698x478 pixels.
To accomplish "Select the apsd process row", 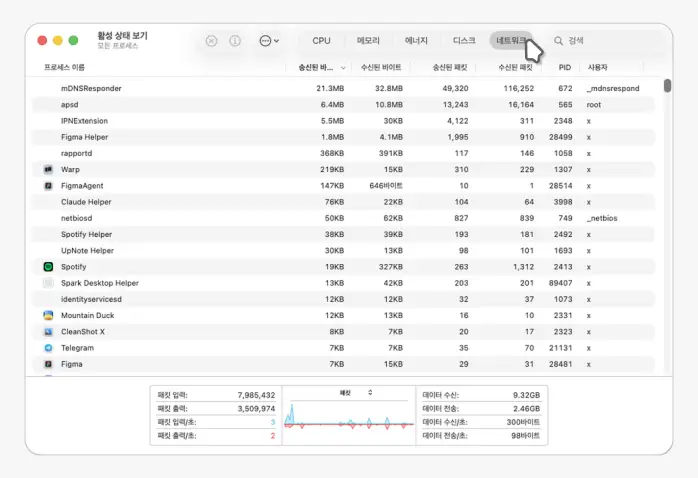I will click(x=343, y=105).
